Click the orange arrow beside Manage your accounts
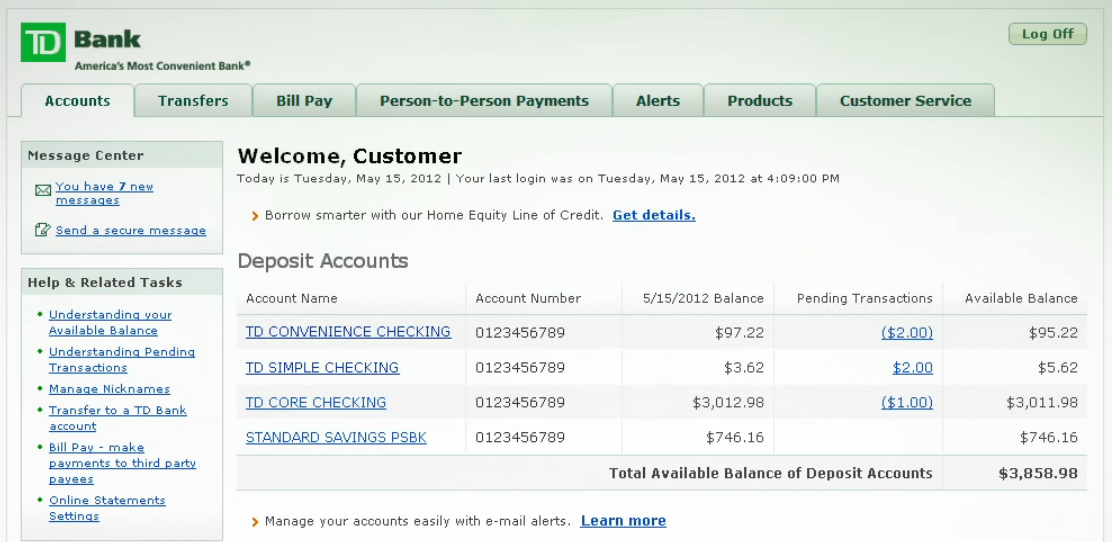Image resolution: width=1112 pixels, height=542 pixels. point(255,522)
